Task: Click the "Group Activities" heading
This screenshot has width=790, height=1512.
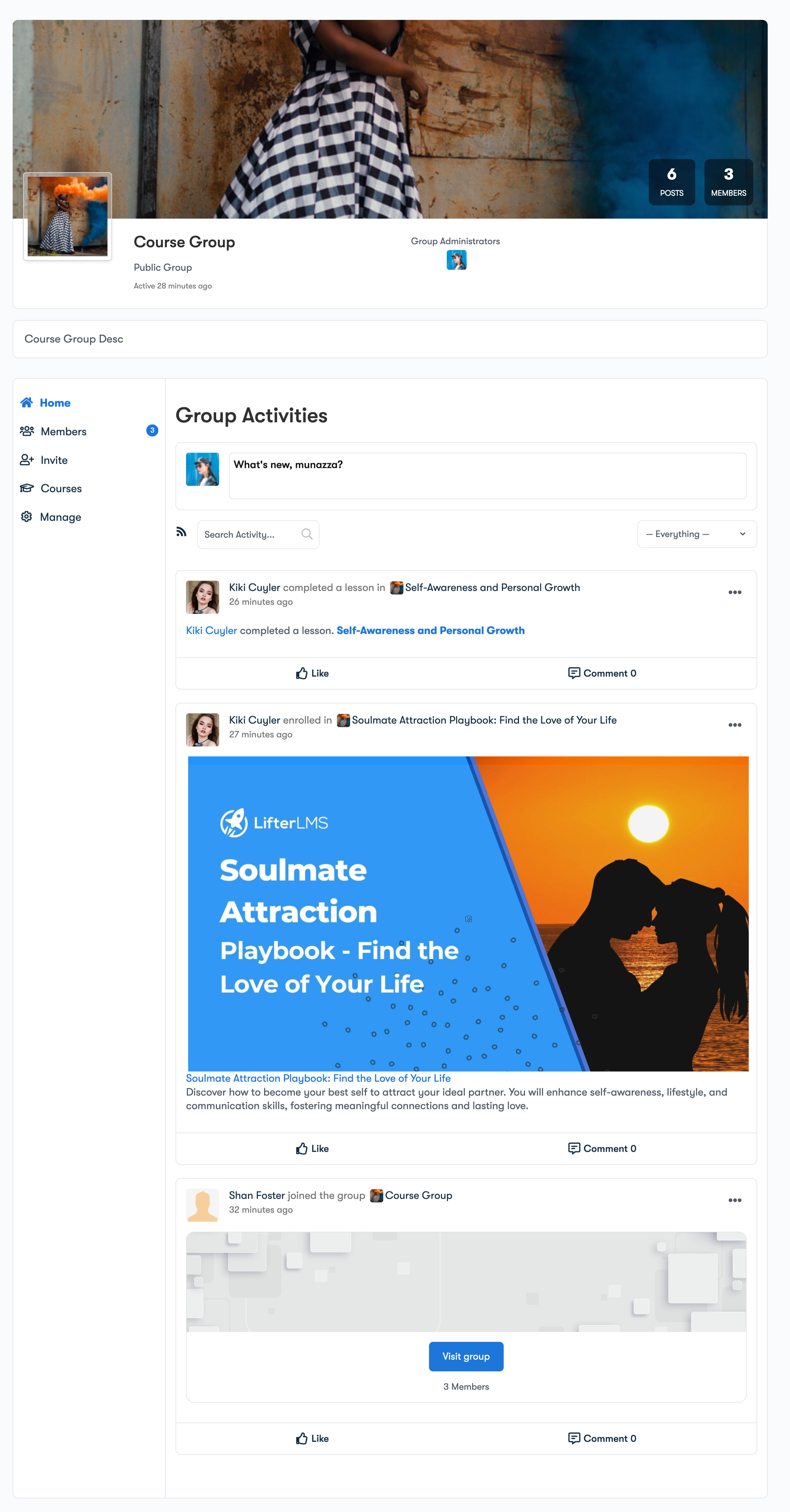Action: click(251, 416)
